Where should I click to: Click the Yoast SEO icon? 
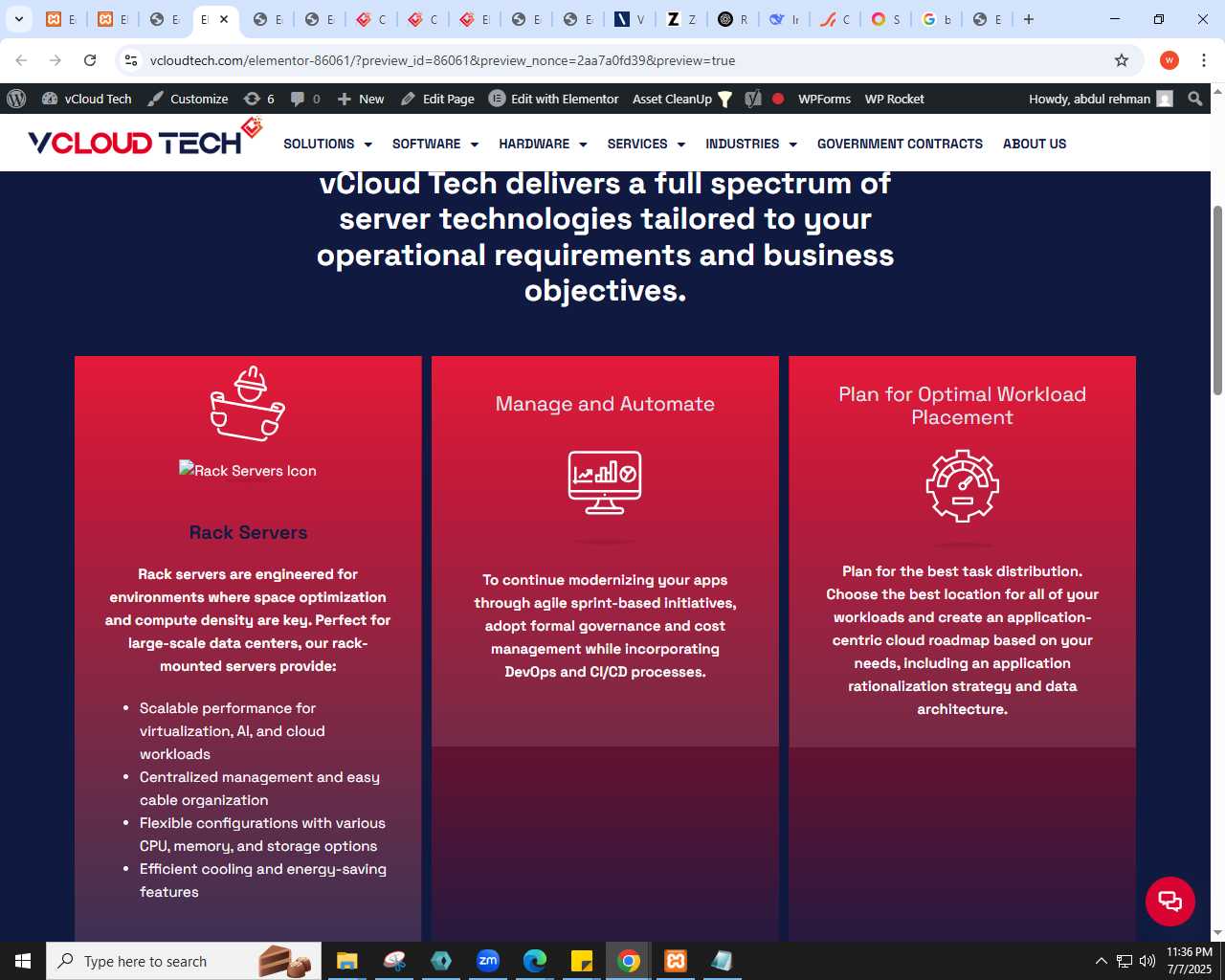(753, 99)
